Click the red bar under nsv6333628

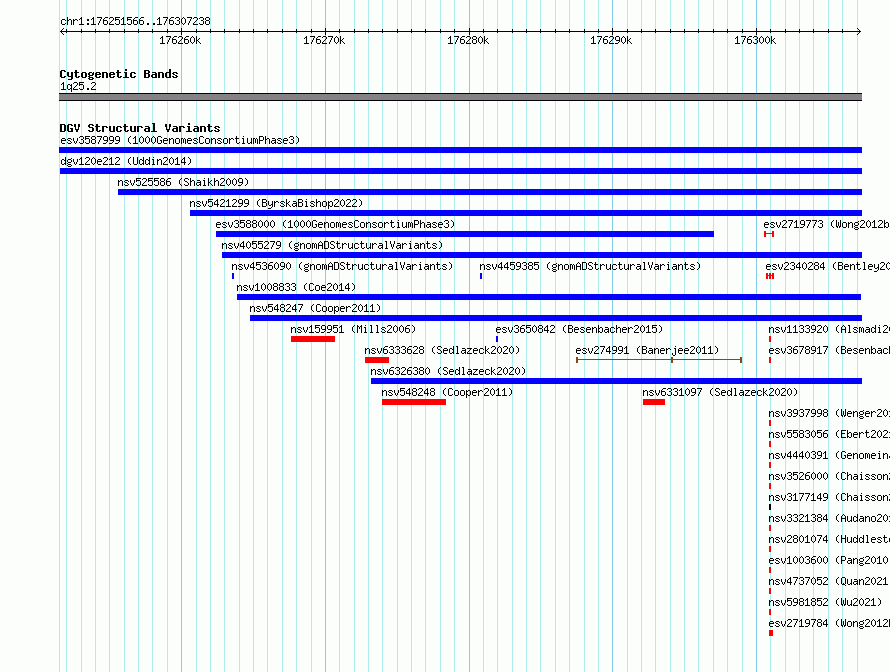click(x=377, y=360)
